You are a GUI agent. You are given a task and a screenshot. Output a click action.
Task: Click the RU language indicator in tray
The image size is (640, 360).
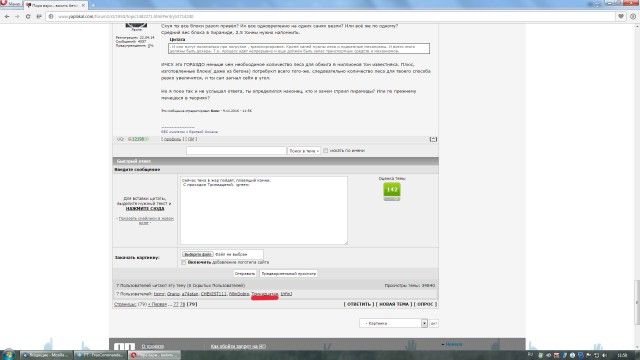pyautogui.click(x=531, y=355)
